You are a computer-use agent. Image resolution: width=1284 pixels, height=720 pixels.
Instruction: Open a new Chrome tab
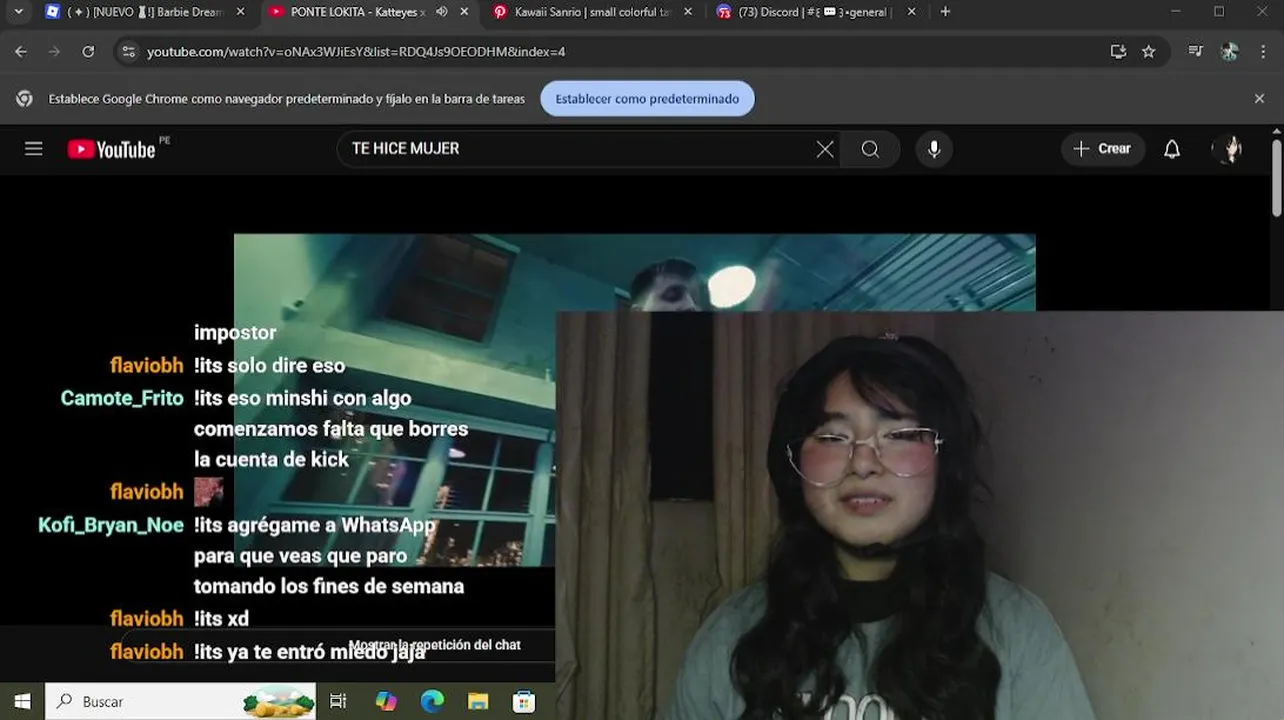click(x=945, y=12)
